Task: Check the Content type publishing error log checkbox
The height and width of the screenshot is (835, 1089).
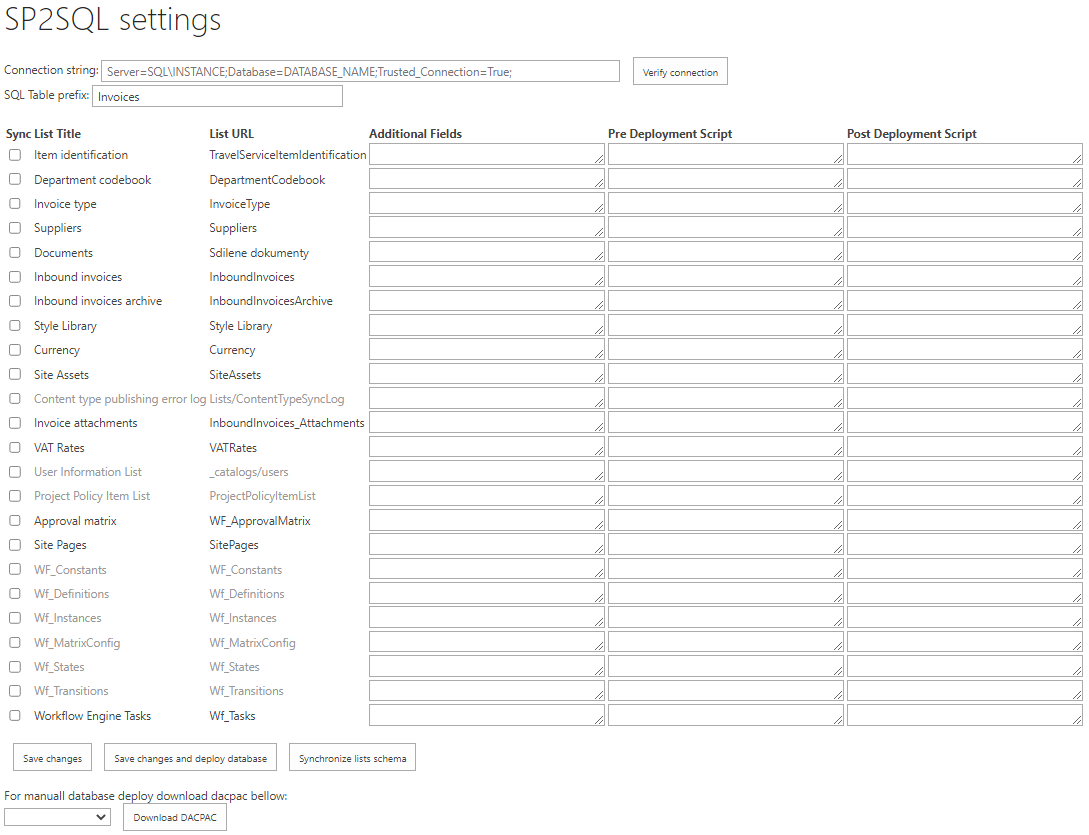Action: [15, 399]
